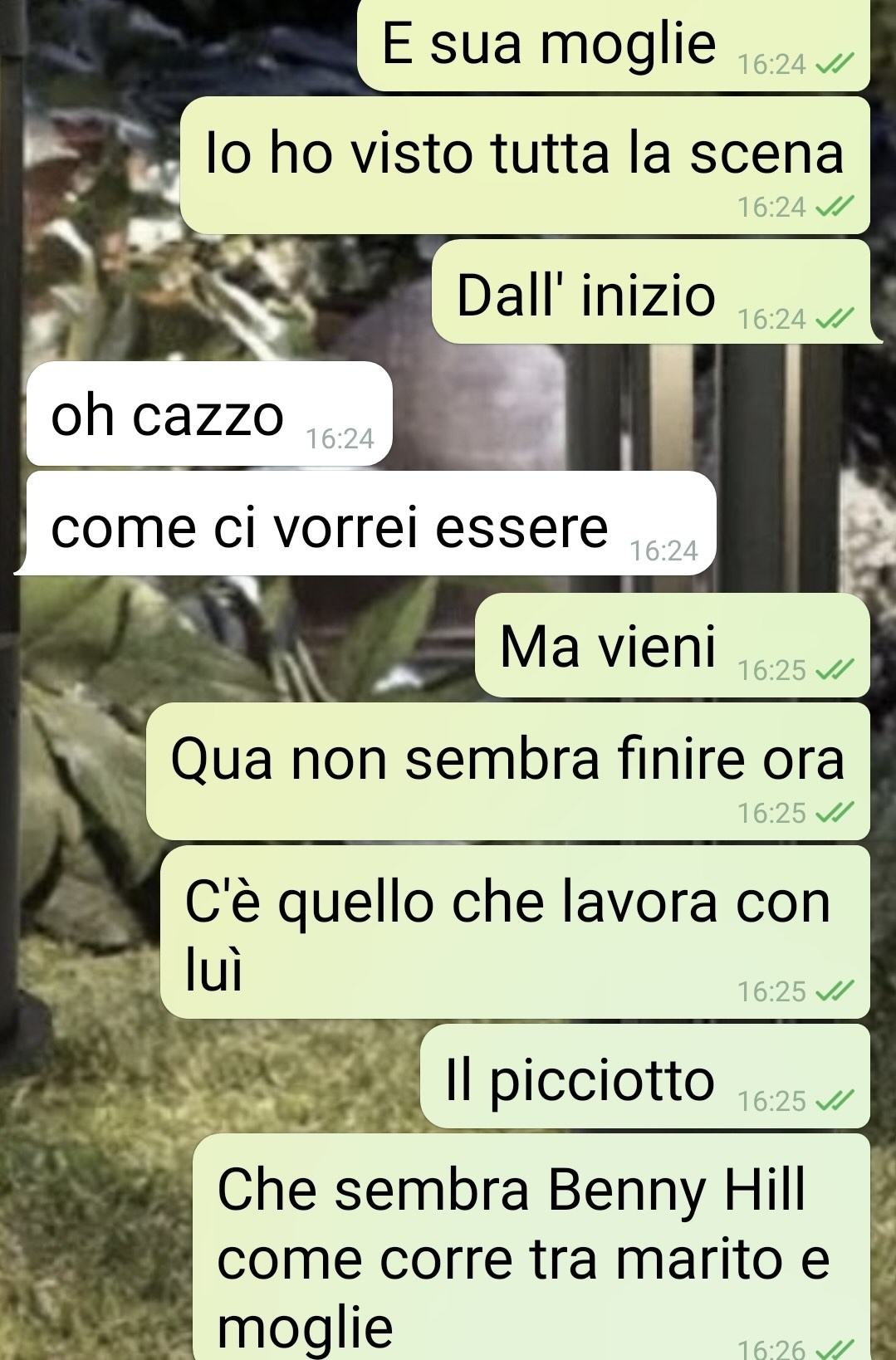Tap the read receipt ticks on 'Dall' inizio'

[x=835, y=319]
